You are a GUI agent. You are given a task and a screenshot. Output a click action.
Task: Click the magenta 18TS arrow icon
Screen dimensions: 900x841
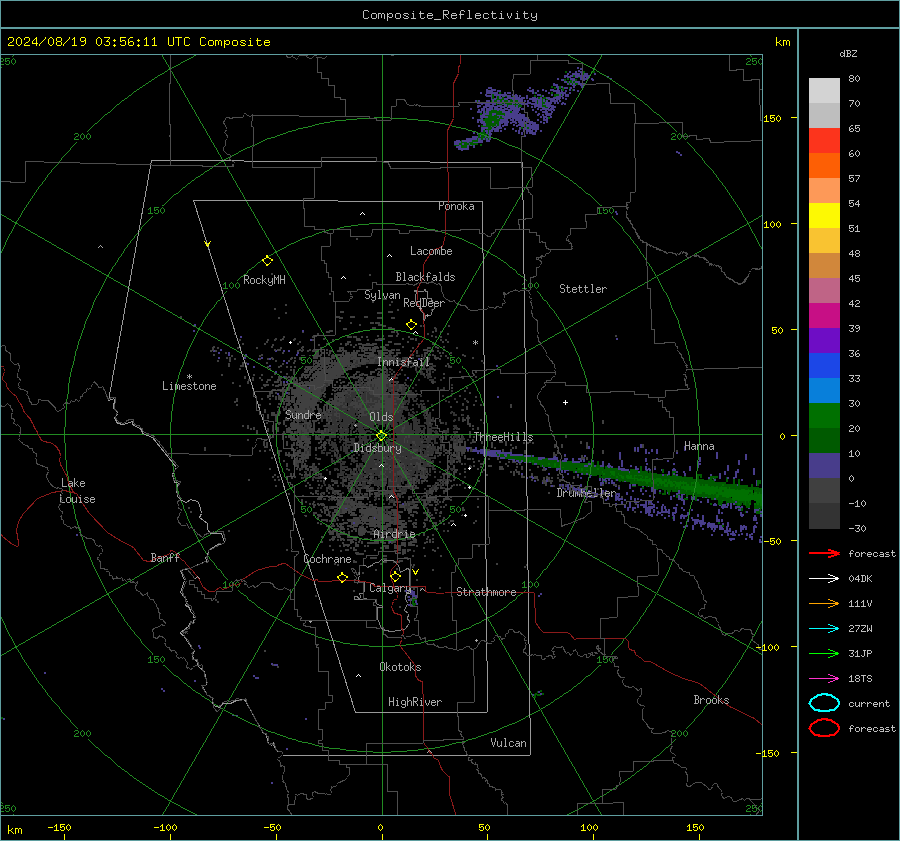(824, 679)
